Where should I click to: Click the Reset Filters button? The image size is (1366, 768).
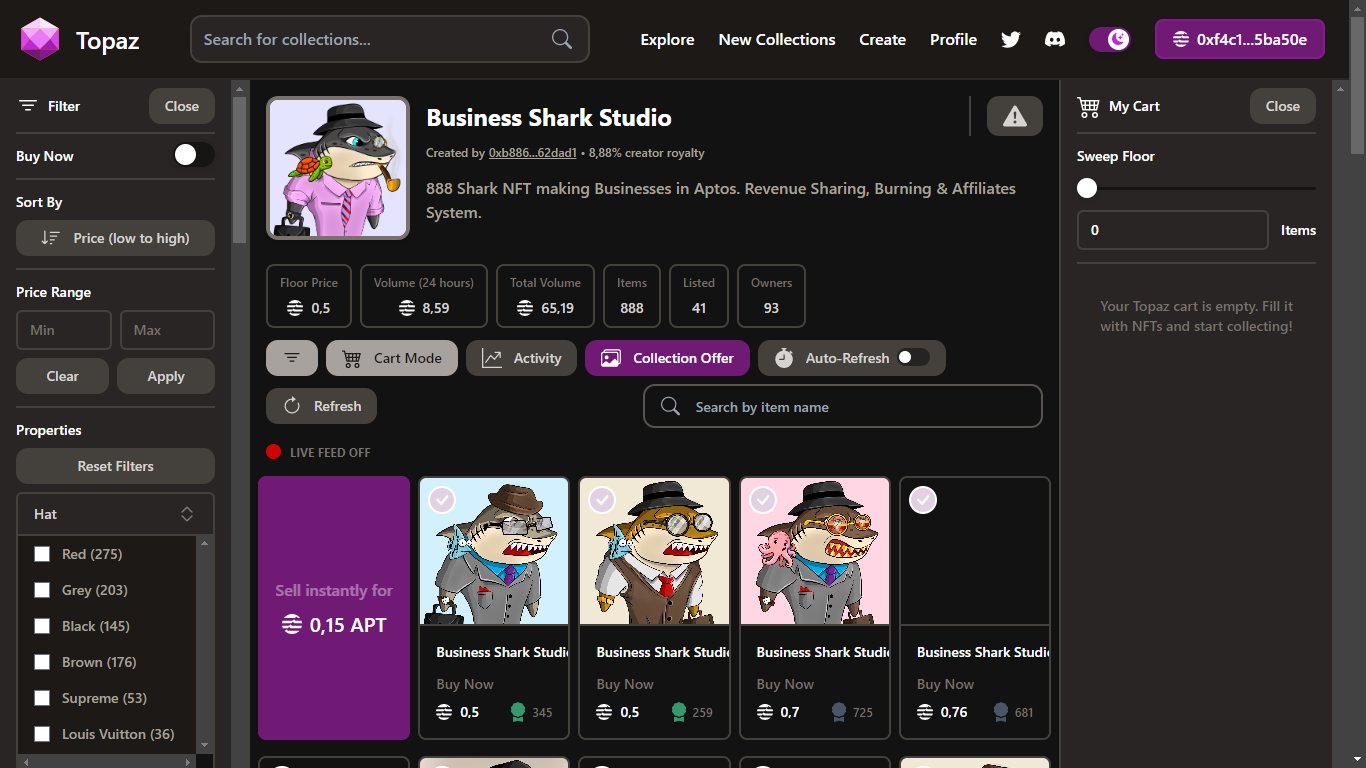coord(115,466)
